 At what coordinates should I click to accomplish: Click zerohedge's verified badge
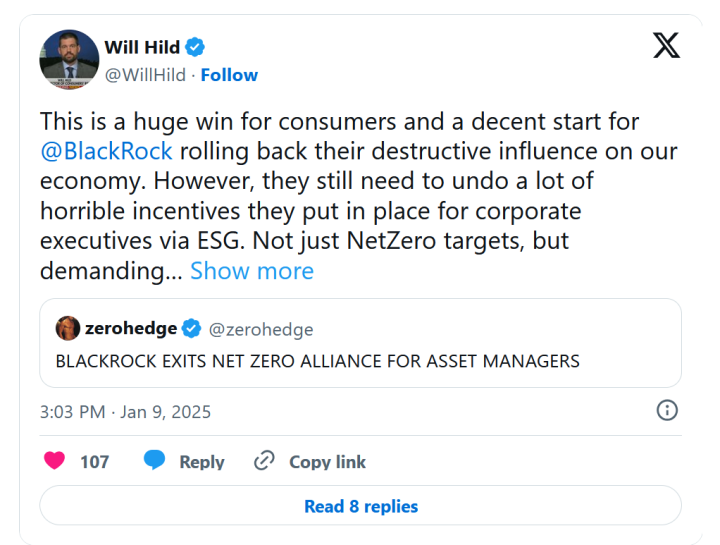192,329
